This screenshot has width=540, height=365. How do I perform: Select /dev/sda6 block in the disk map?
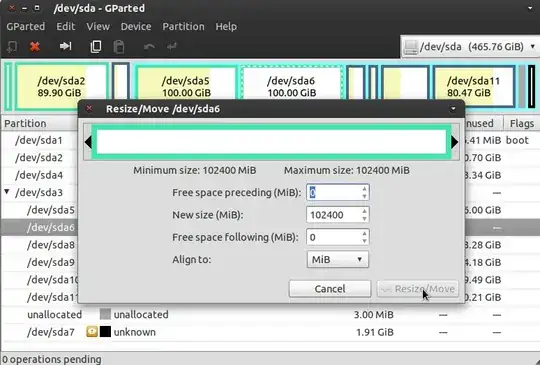292,83
